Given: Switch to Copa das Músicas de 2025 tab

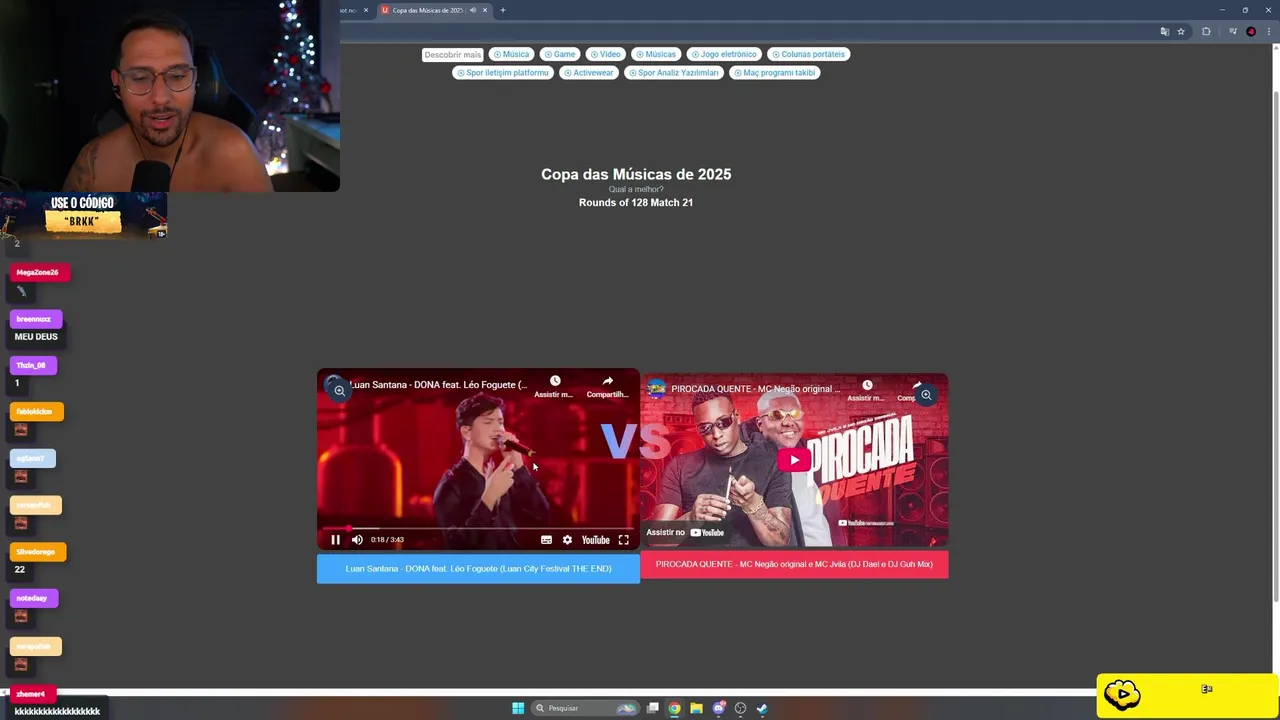Looking at the screenshot, I should point(427,10).
